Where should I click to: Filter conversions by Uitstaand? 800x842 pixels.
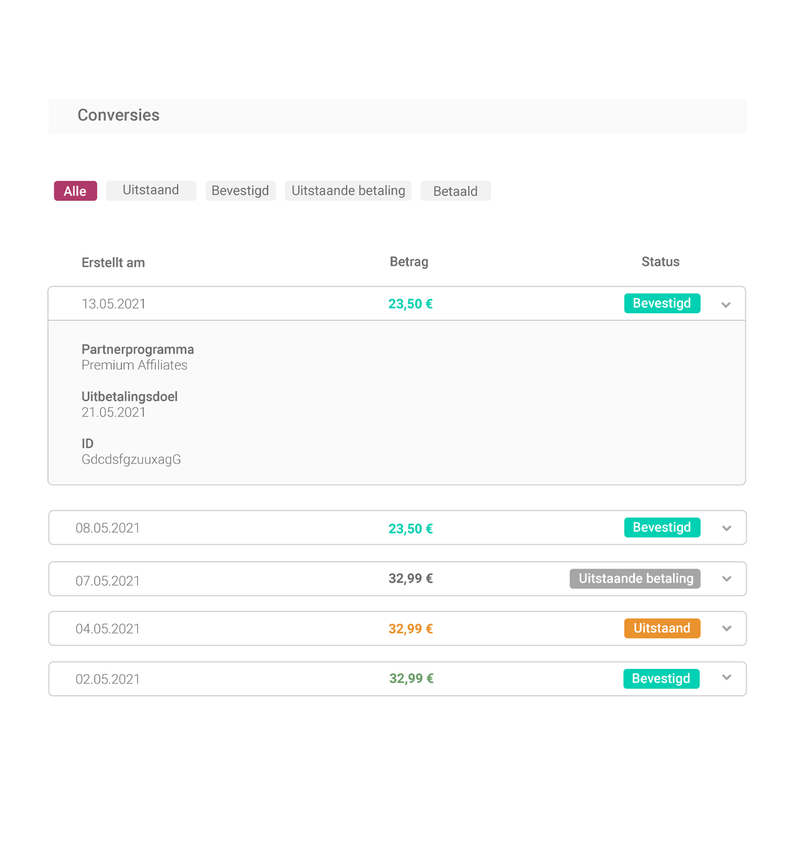[151, 190]
